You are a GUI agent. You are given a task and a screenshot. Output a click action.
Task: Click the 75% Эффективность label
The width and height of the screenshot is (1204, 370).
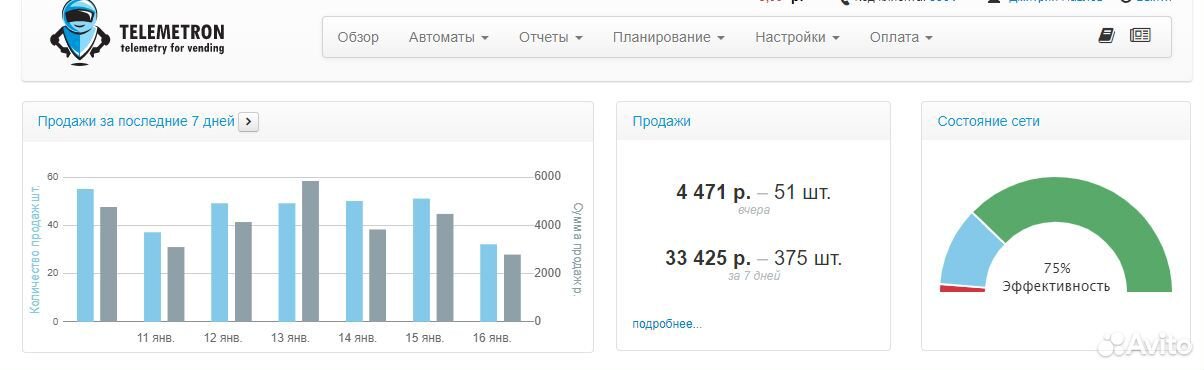tap(1056, 277)
